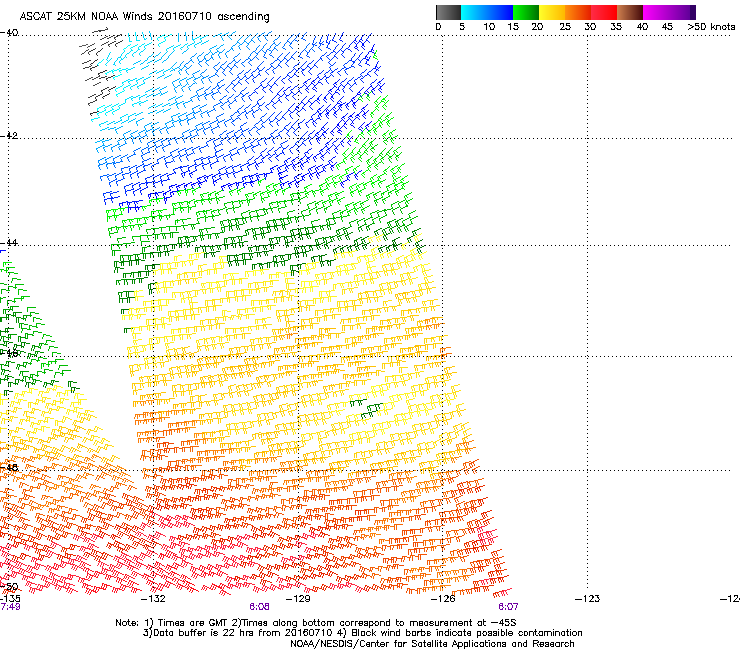
Task: Click the '>50 knots' legend label
Action: 711,27
